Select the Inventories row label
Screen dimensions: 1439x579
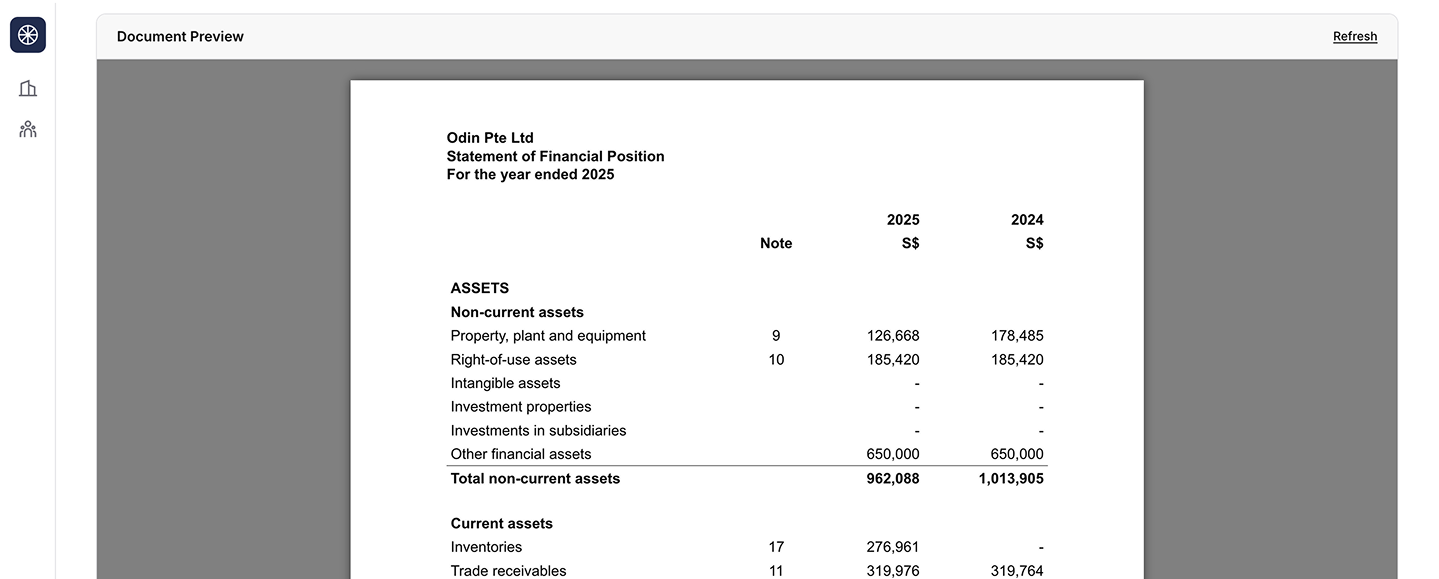tap(486, 547)
